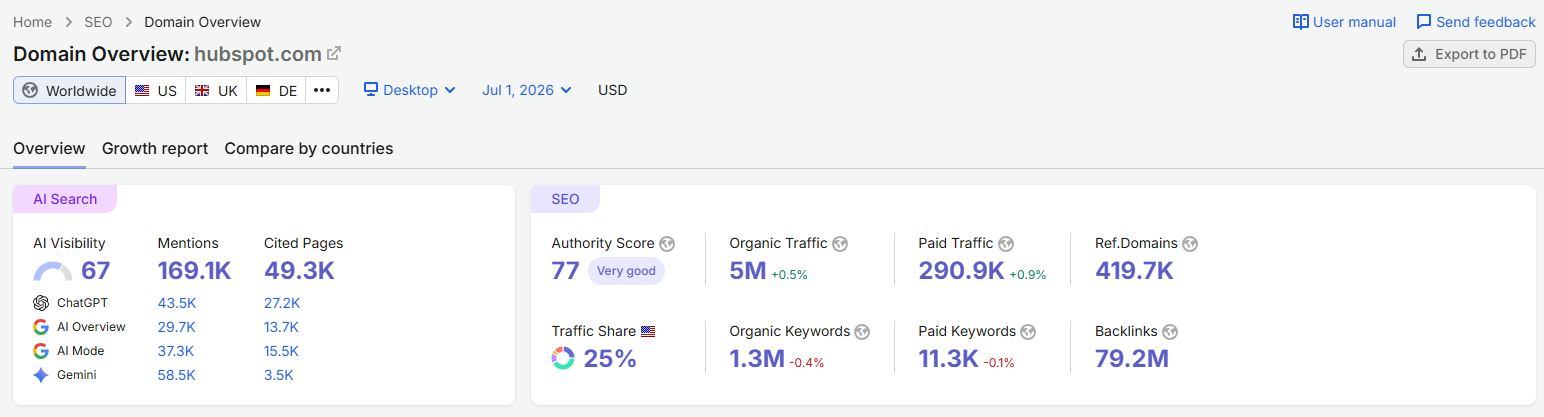Click the Ref.Domains value 419.7K
Image resolution: width=1544 pixels, height=417 pixels.
click(1134, 271)
